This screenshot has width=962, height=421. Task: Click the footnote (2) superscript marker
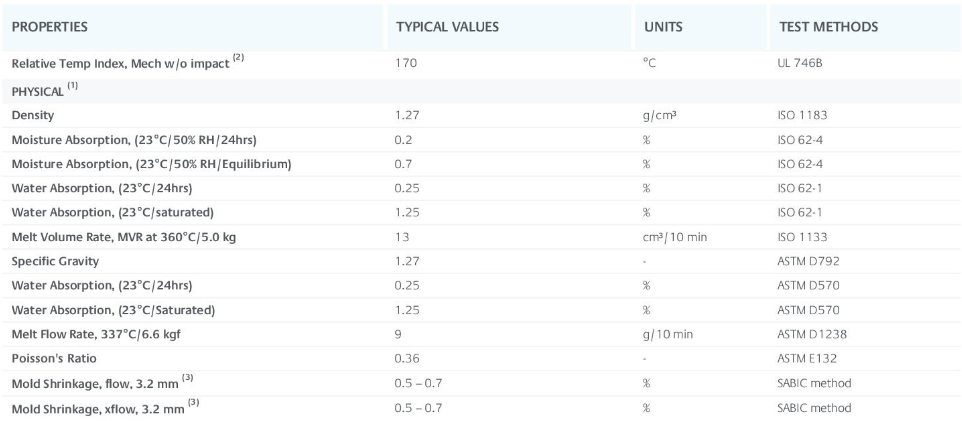click(x=238, y=60)
